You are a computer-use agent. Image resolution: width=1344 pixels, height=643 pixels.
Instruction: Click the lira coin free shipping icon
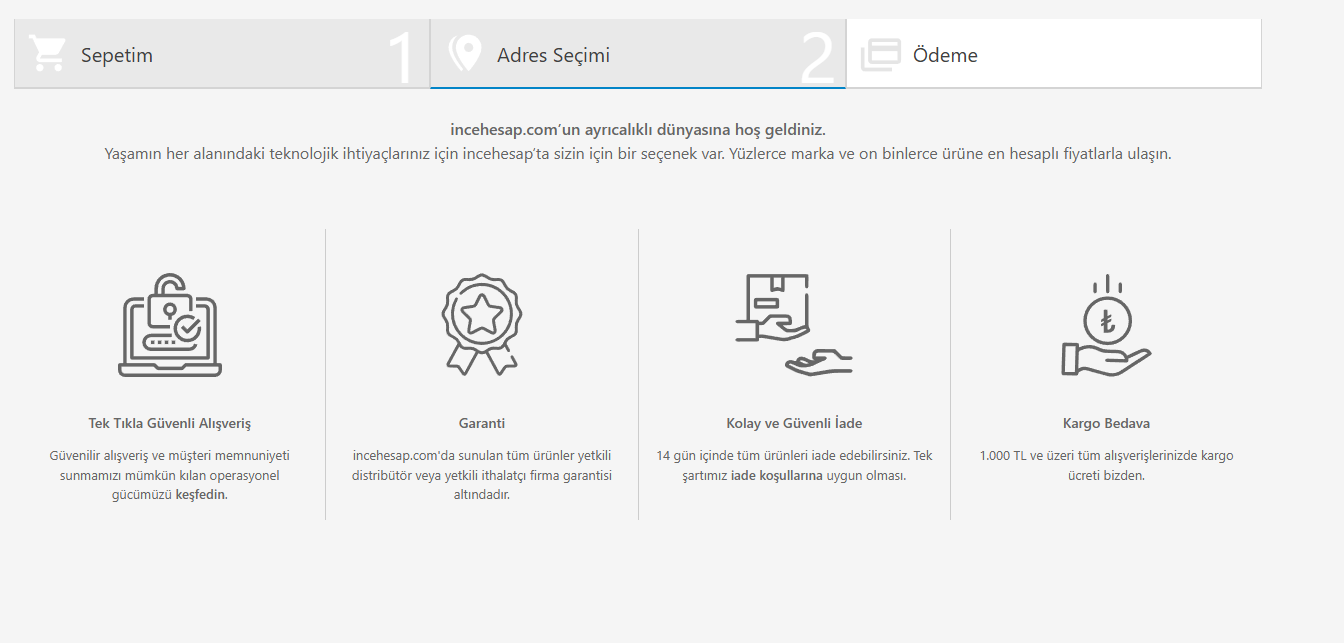coord(1106,325)
